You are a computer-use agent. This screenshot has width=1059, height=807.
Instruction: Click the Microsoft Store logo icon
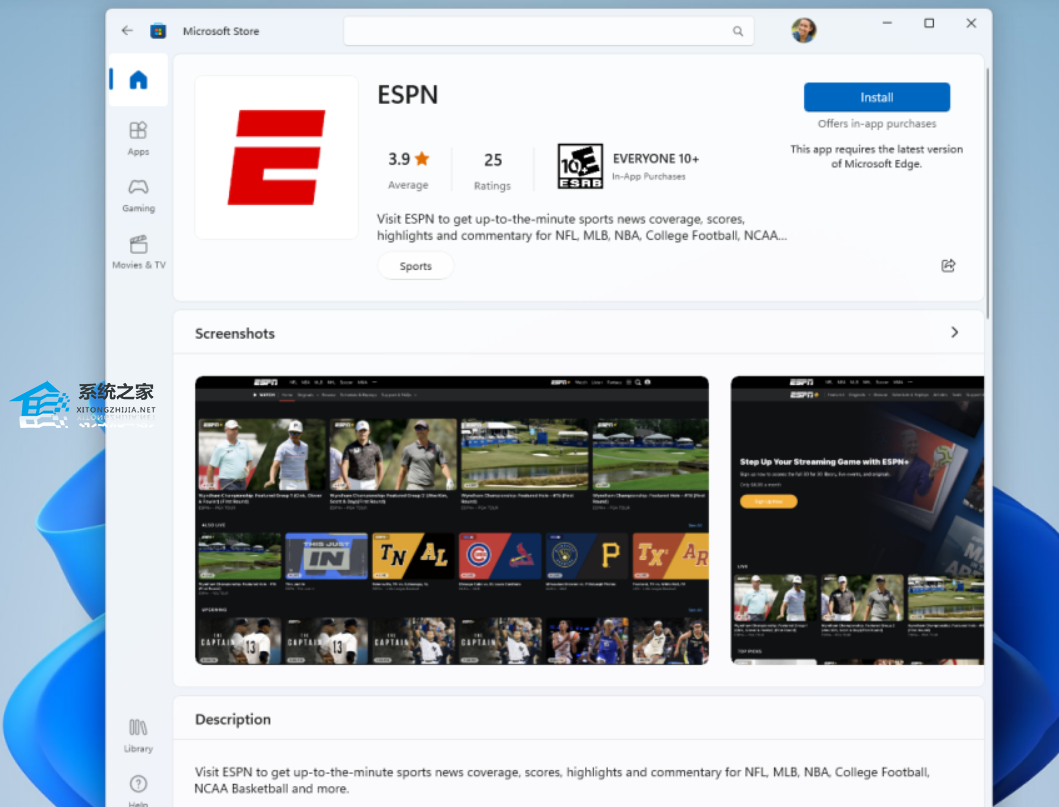(158, 30)
